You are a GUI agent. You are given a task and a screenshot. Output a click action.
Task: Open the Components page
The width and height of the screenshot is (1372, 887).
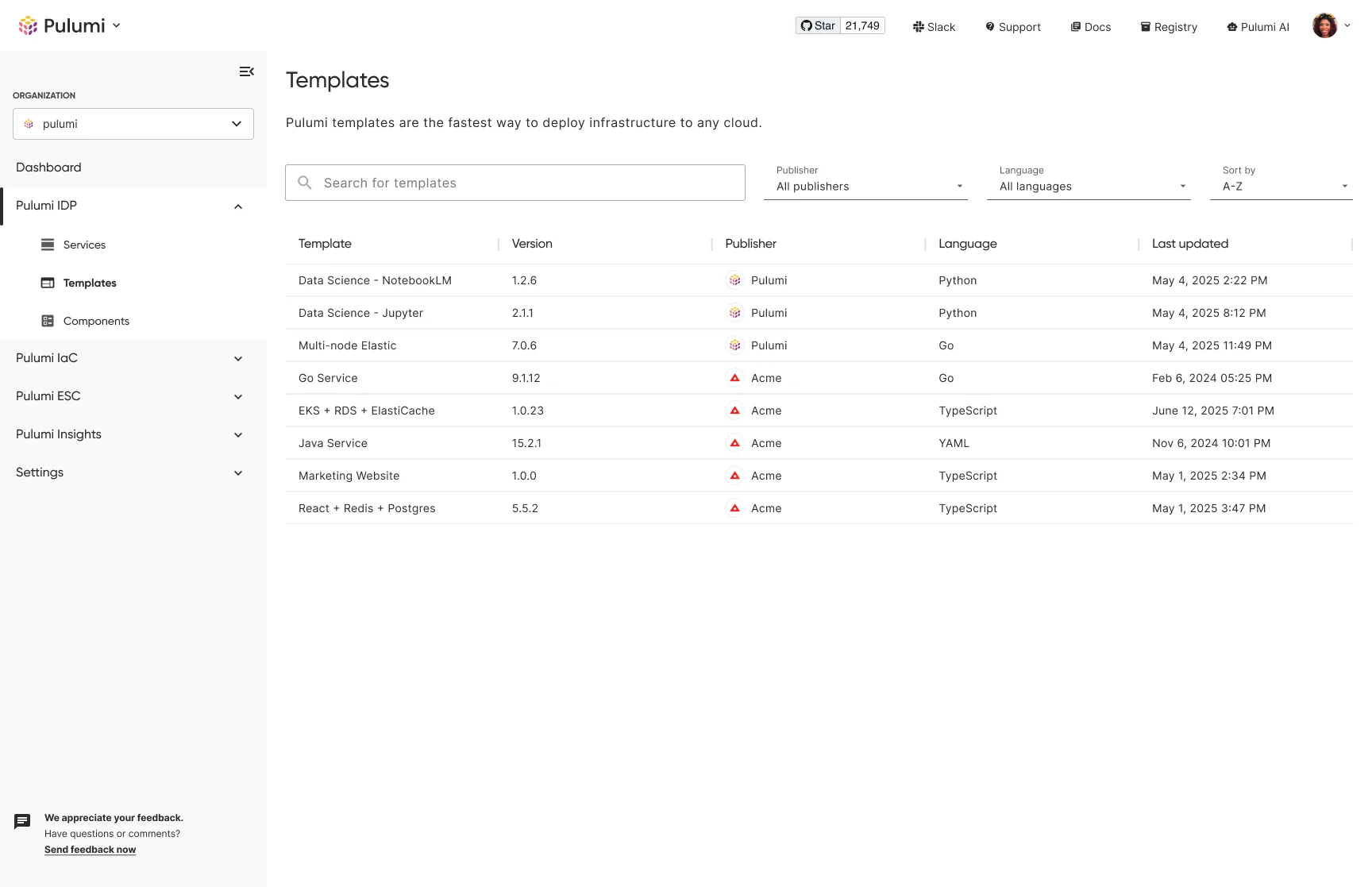[x=96, y=321]
